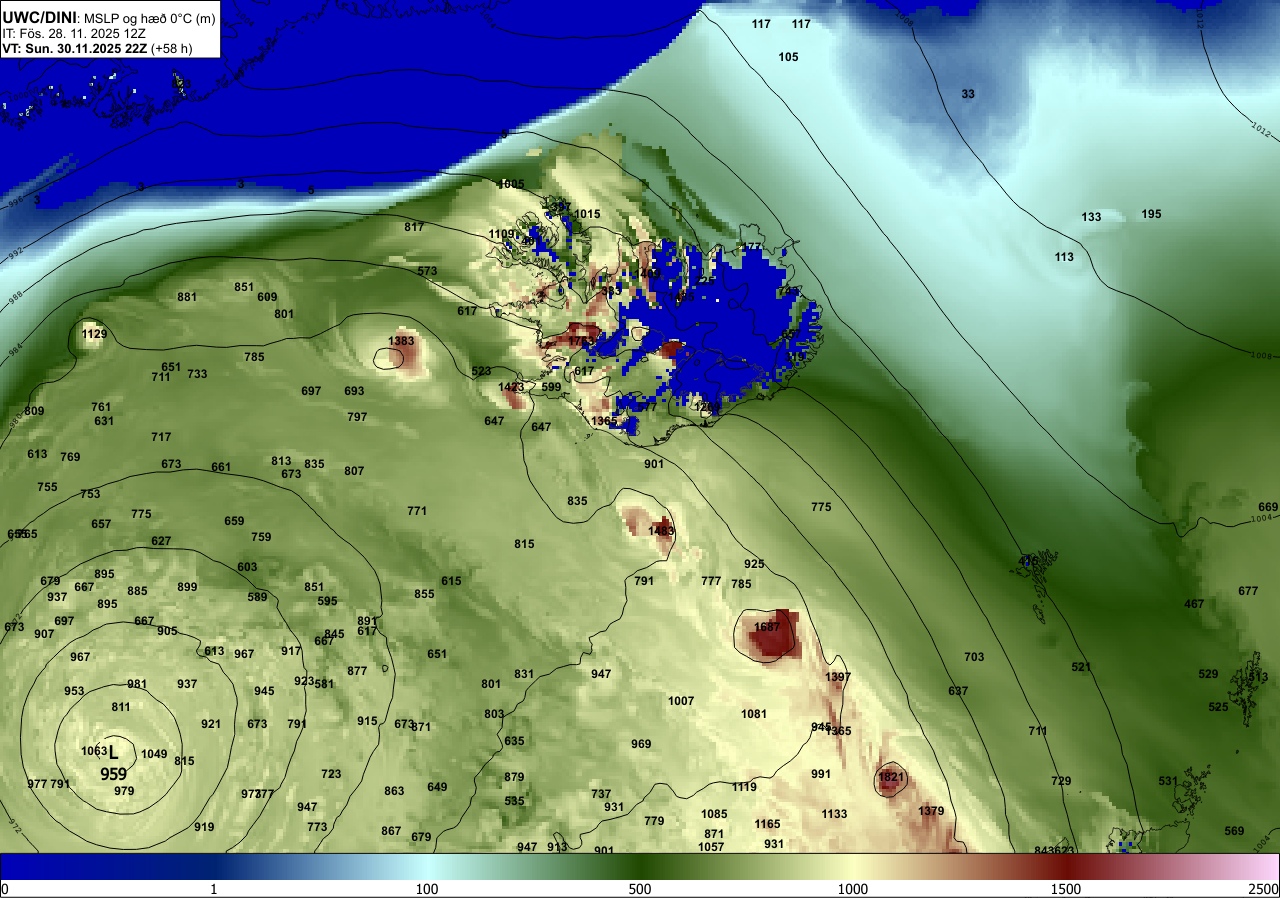Select the 855 height value

point(424,594)
